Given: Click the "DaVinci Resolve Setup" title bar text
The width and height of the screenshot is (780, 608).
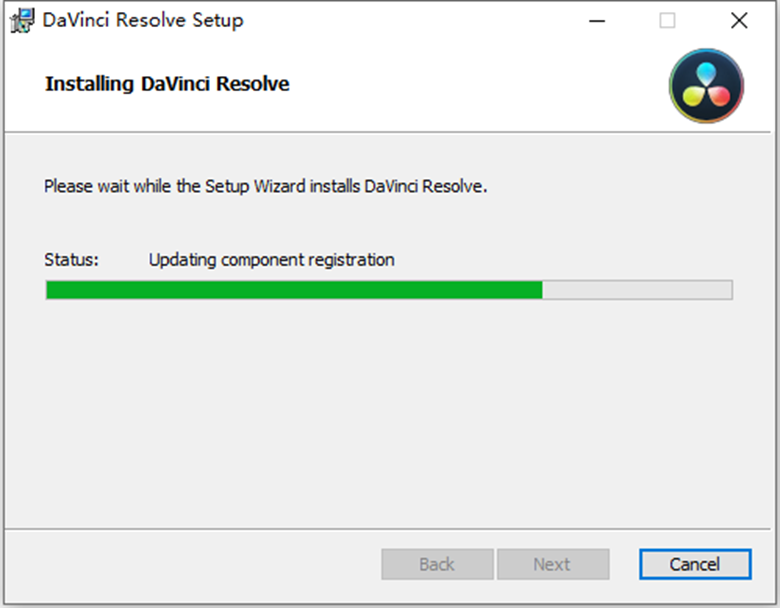Looking at the screenshot, I should [143, 20].
